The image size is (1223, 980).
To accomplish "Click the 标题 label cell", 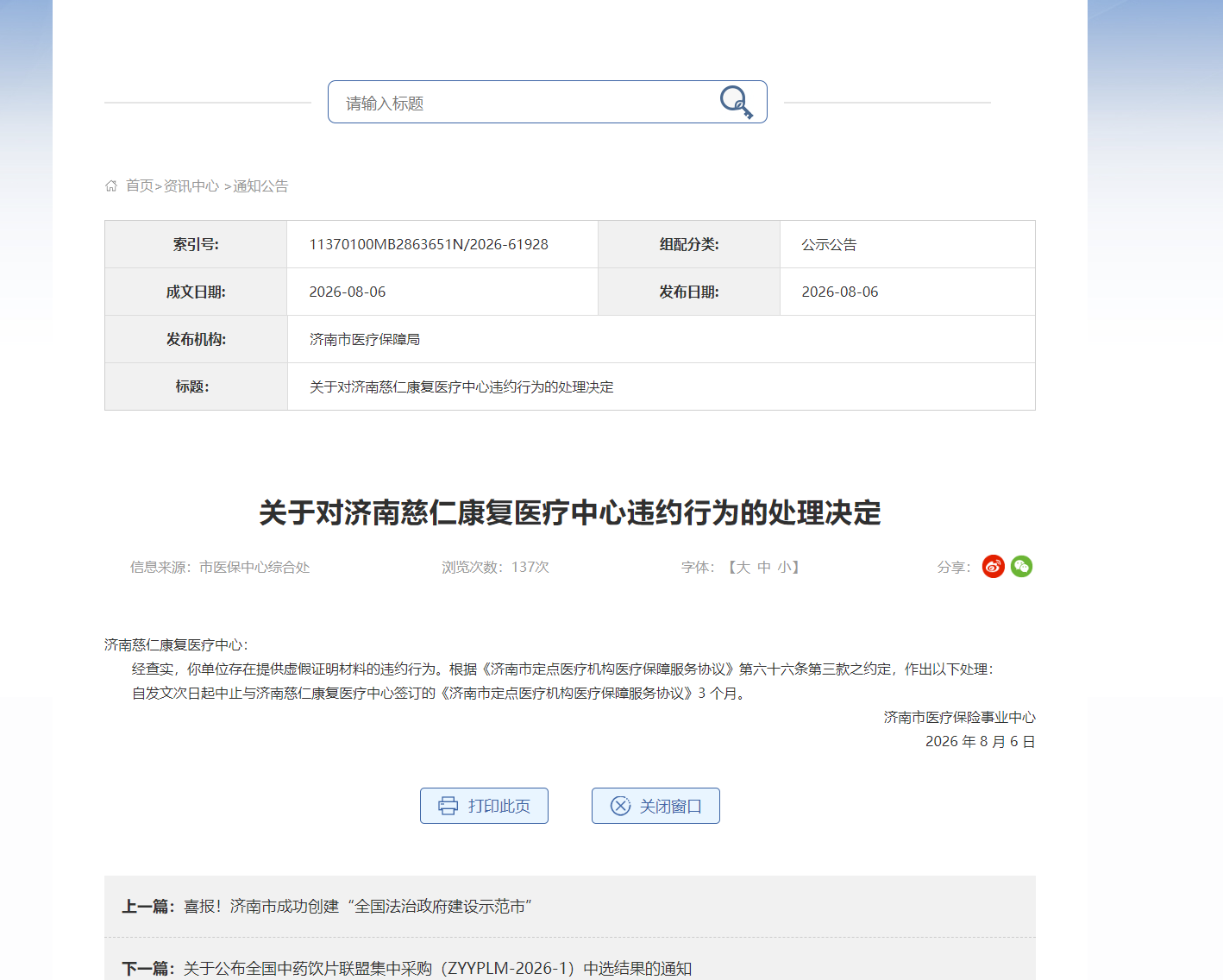I will pyautogui.click(x=196, y=386).
